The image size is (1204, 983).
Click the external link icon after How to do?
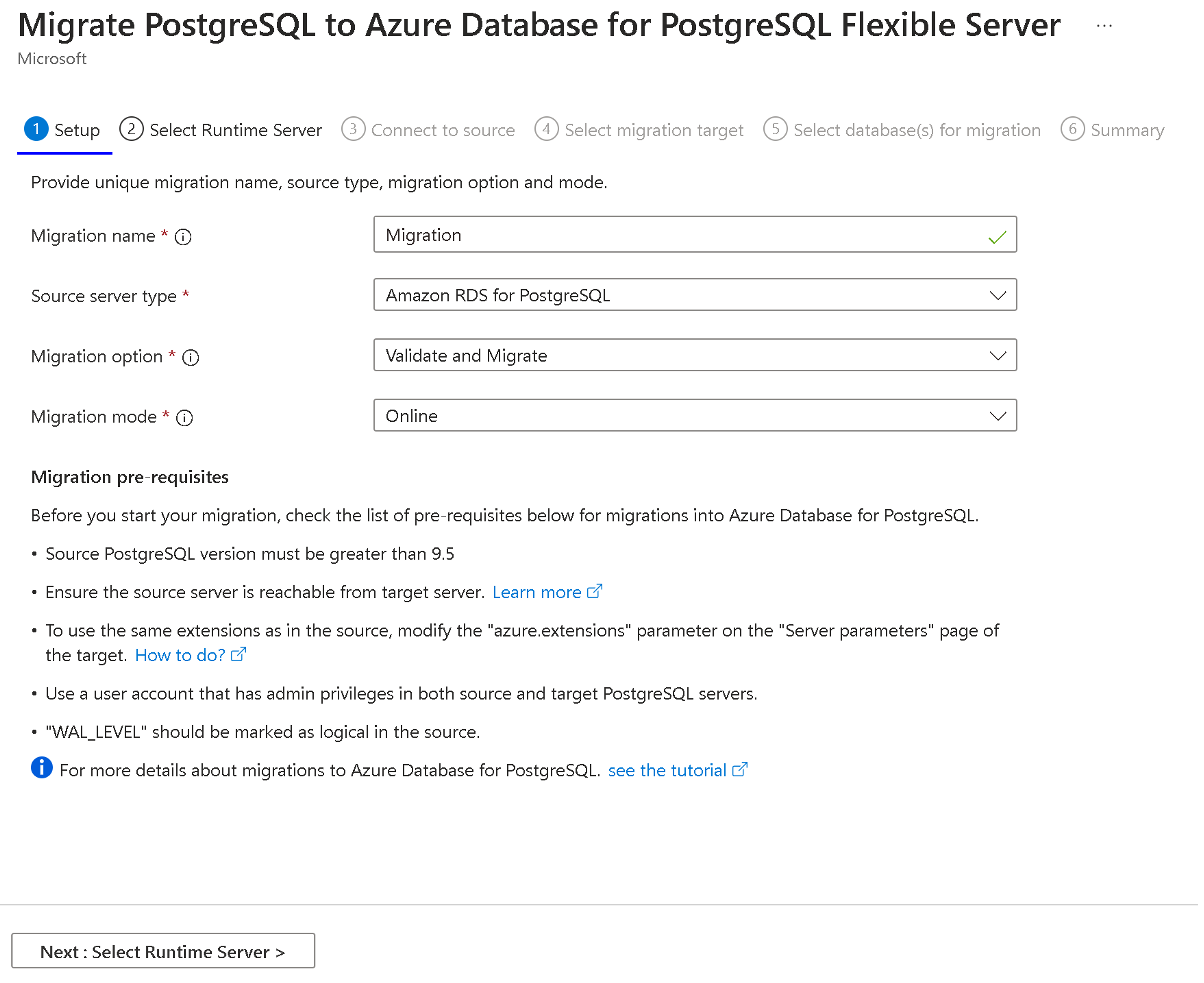point(239,654)
